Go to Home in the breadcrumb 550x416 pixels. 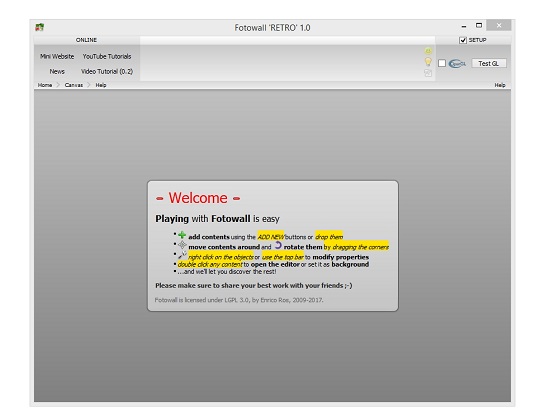click(45, 85)
